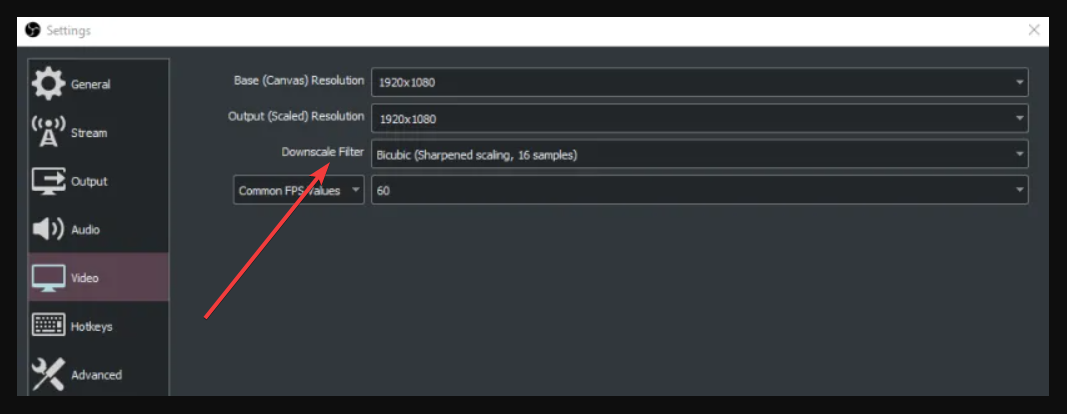Click the Settings window title text

tap(68, 31)
